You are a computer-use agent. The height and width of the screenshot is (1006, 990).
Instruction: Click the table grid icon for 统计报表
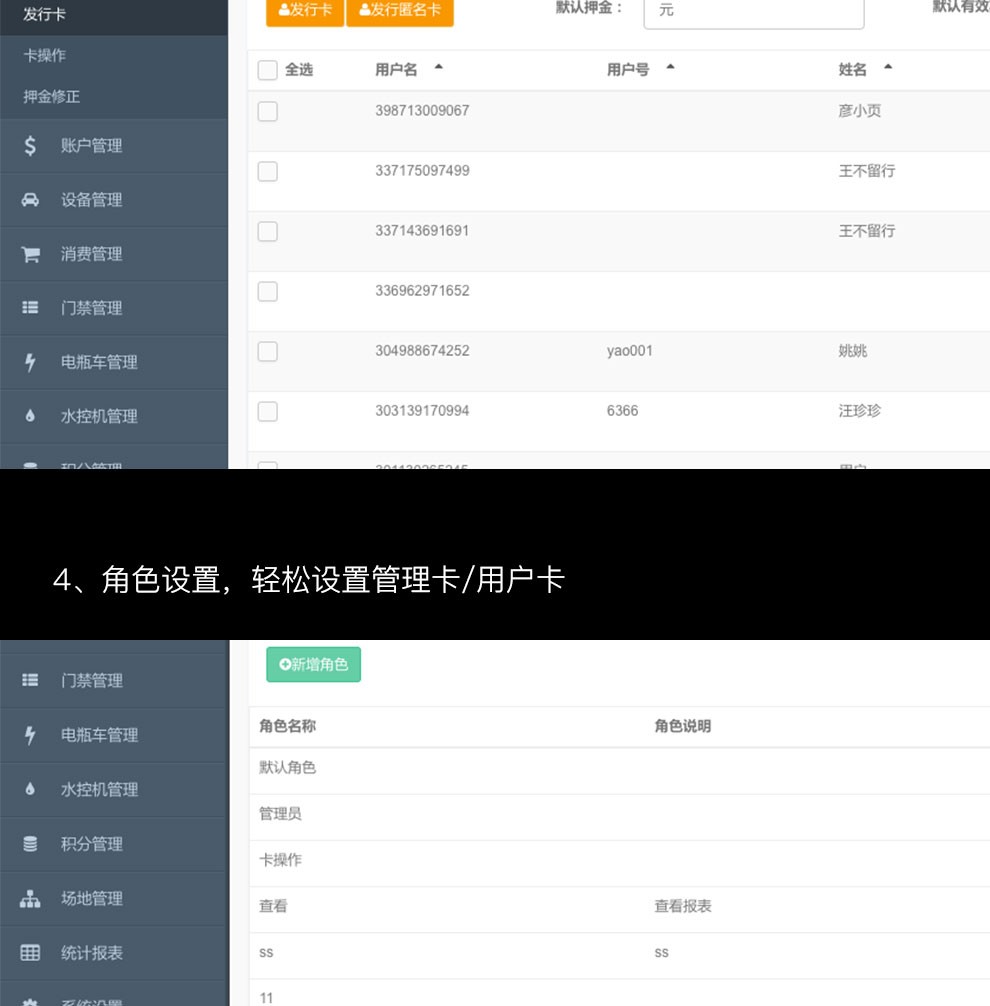(30, 953)
